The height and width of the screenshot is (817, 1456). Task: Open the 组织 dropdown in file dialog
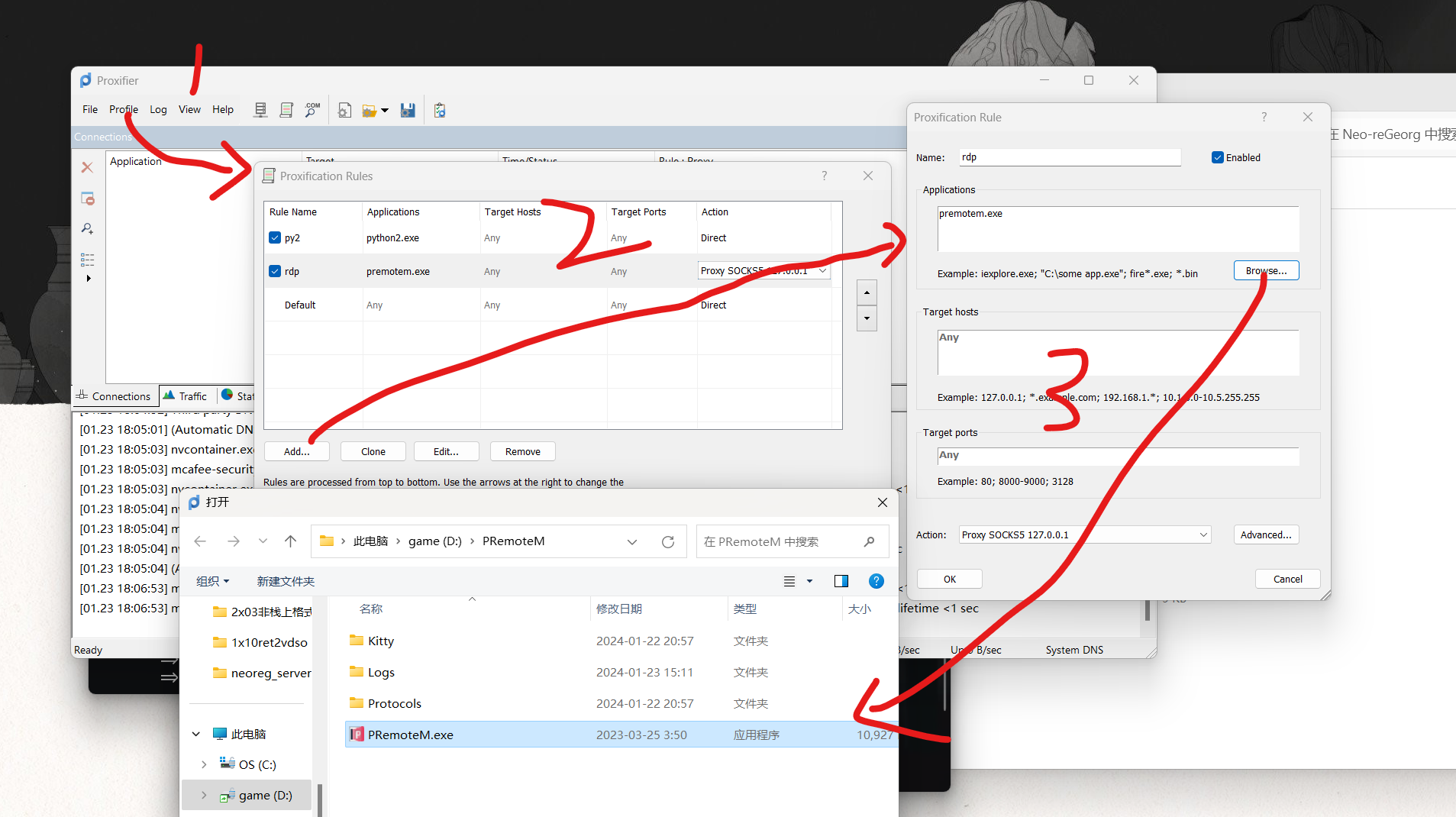[x=212, y=581]
